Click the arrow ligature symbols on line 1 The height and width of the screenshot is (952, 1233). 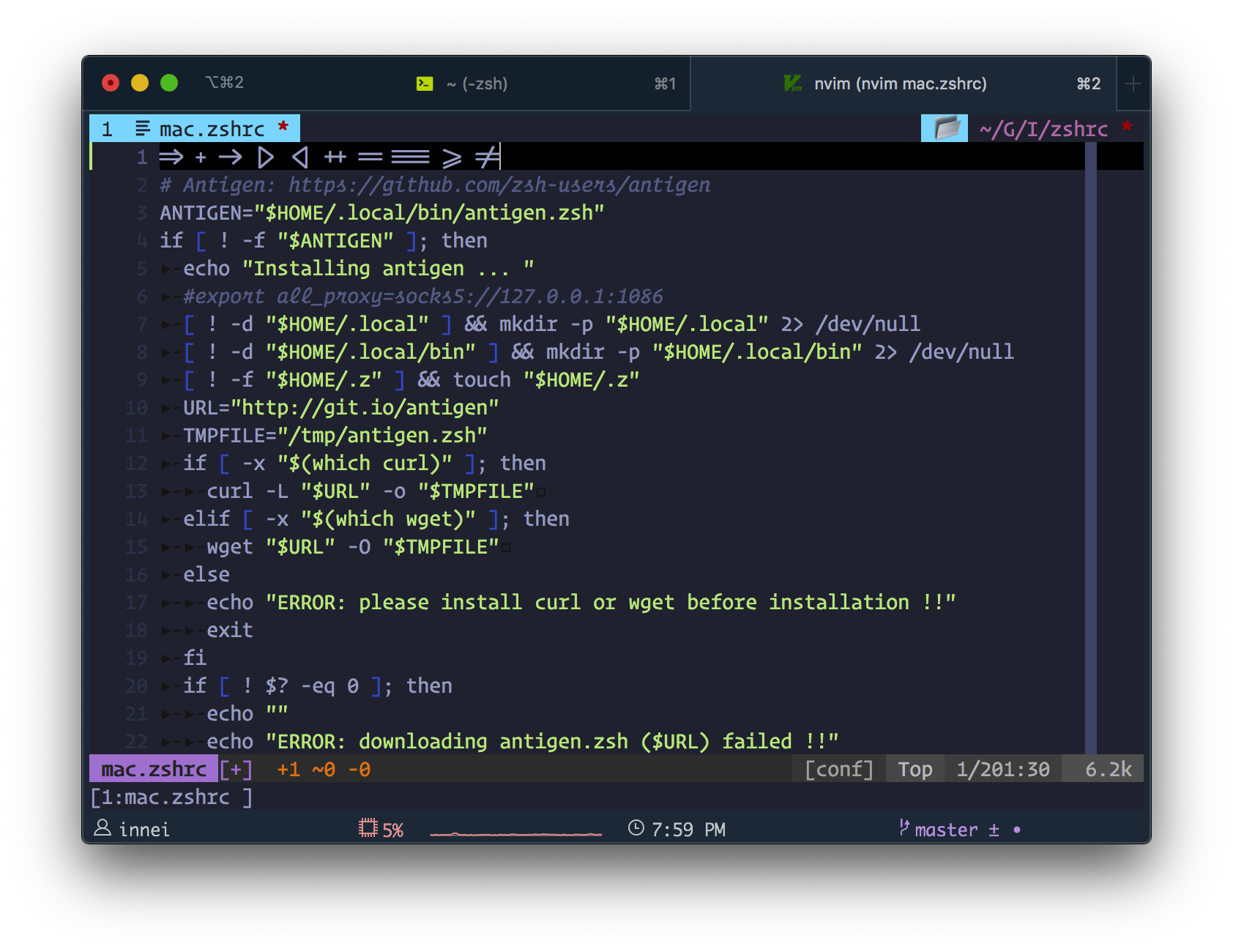pyautogui.click(x=329, y=157)
